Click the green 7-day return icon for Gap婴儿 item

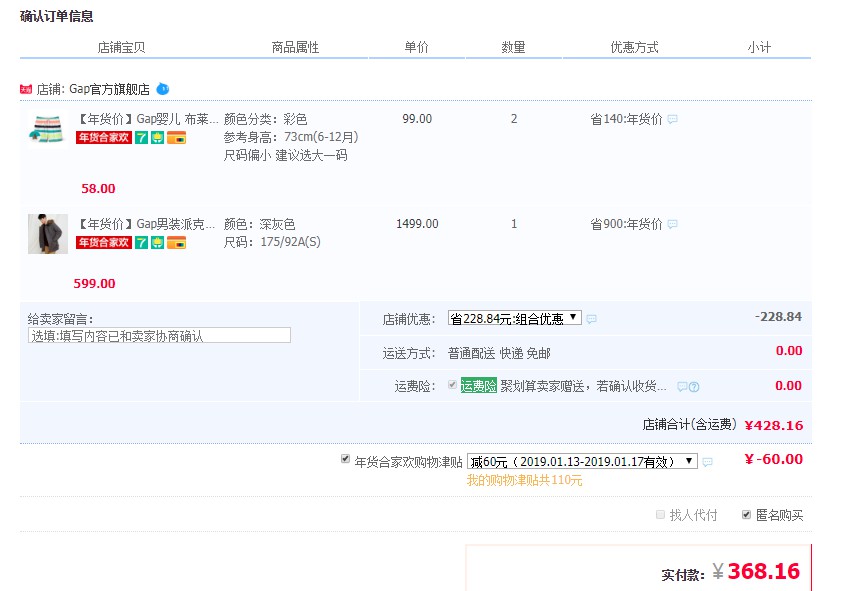(x=141, y=138)
